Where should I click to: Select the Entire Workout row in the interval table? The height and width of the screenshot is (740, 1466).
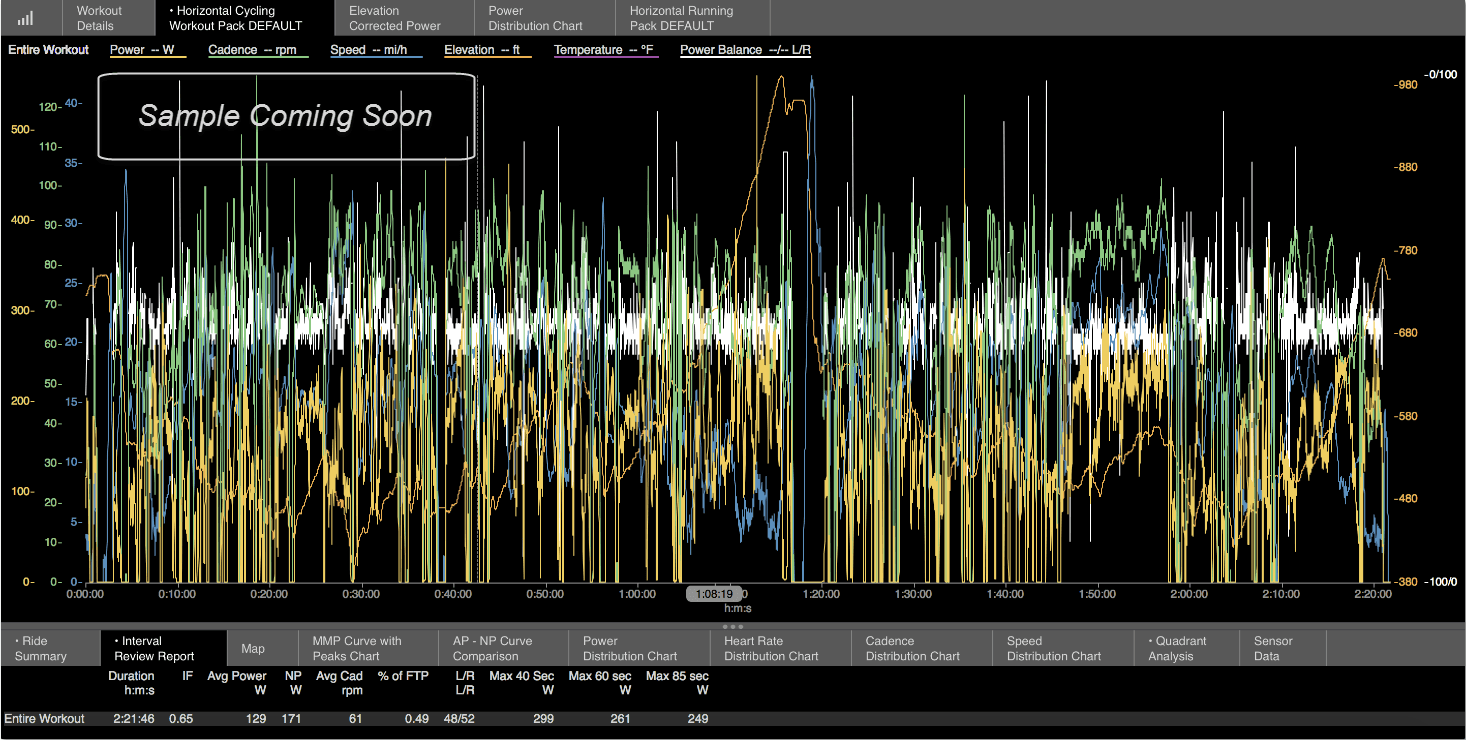click(733, 719)
